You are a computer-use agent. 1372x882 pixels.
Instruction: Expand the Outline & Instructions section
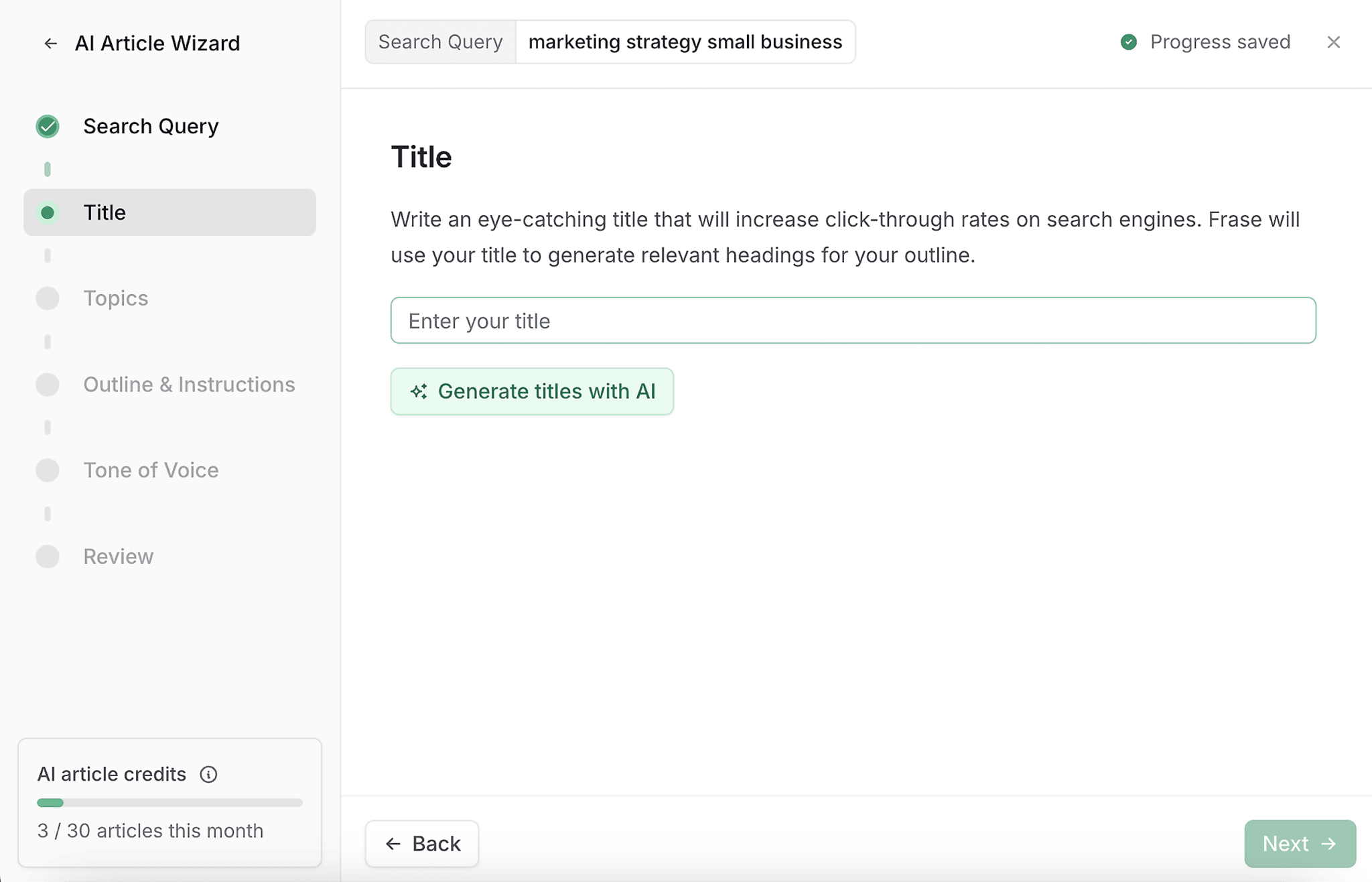188,383
